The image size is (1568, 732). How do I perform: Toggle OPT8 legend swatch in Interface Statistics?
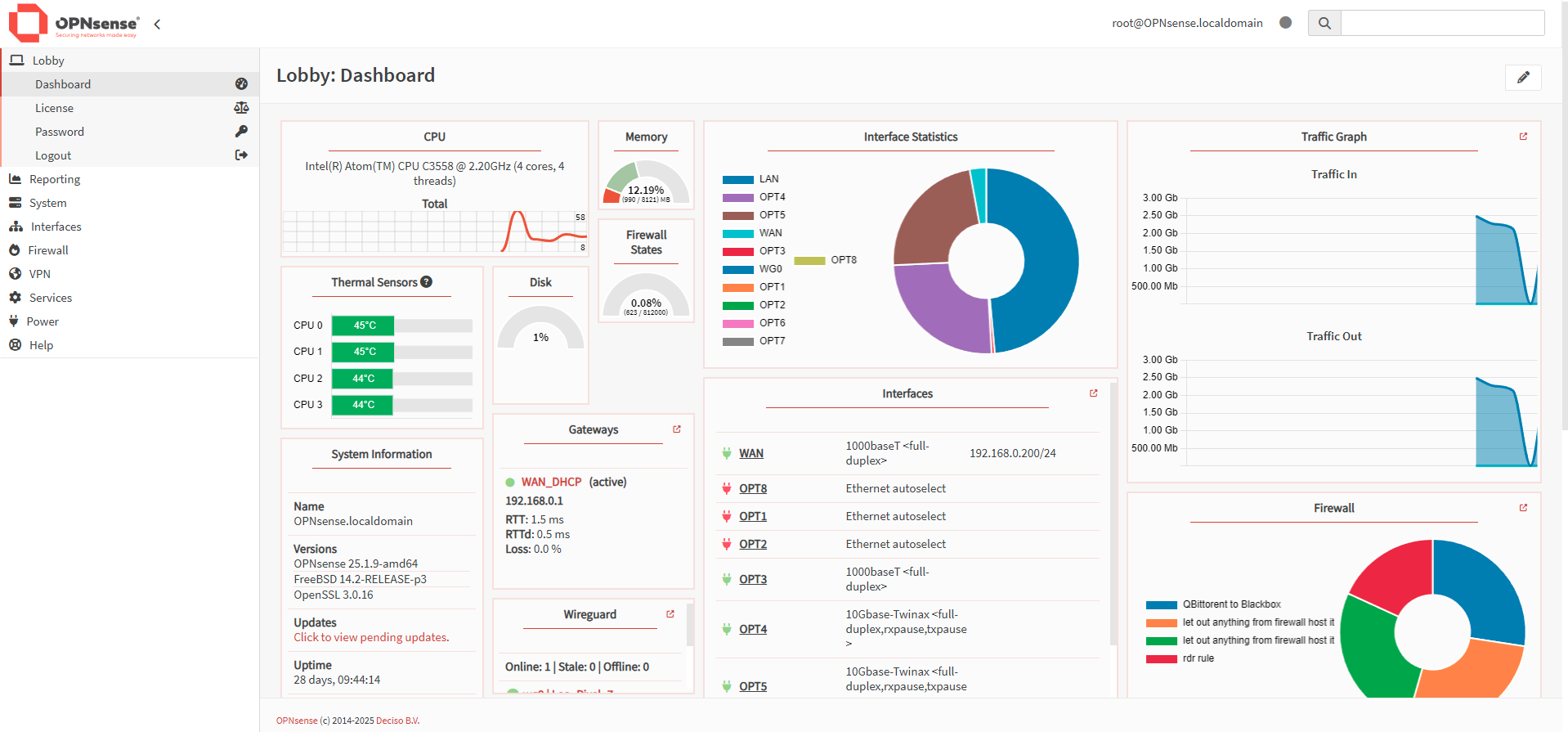(x=810, y=260)
